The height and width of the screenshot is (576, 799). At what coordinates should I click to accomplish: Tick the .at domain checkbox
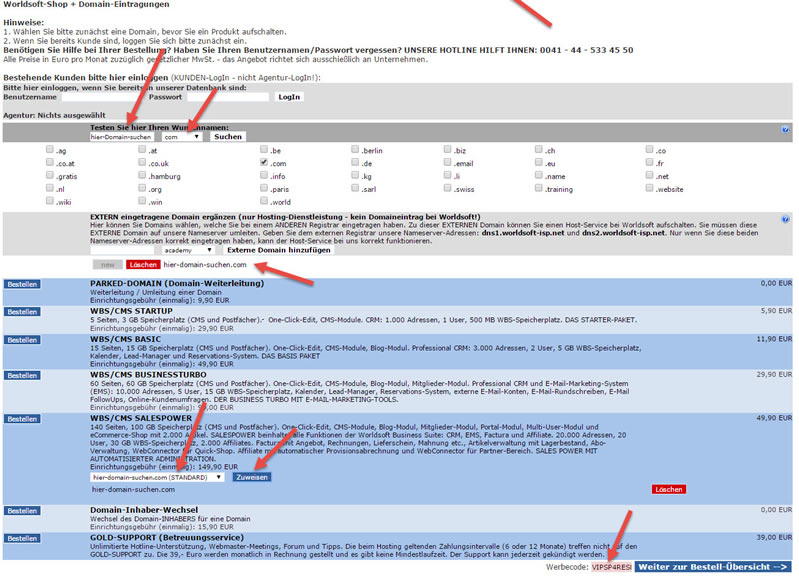(142, 149)
